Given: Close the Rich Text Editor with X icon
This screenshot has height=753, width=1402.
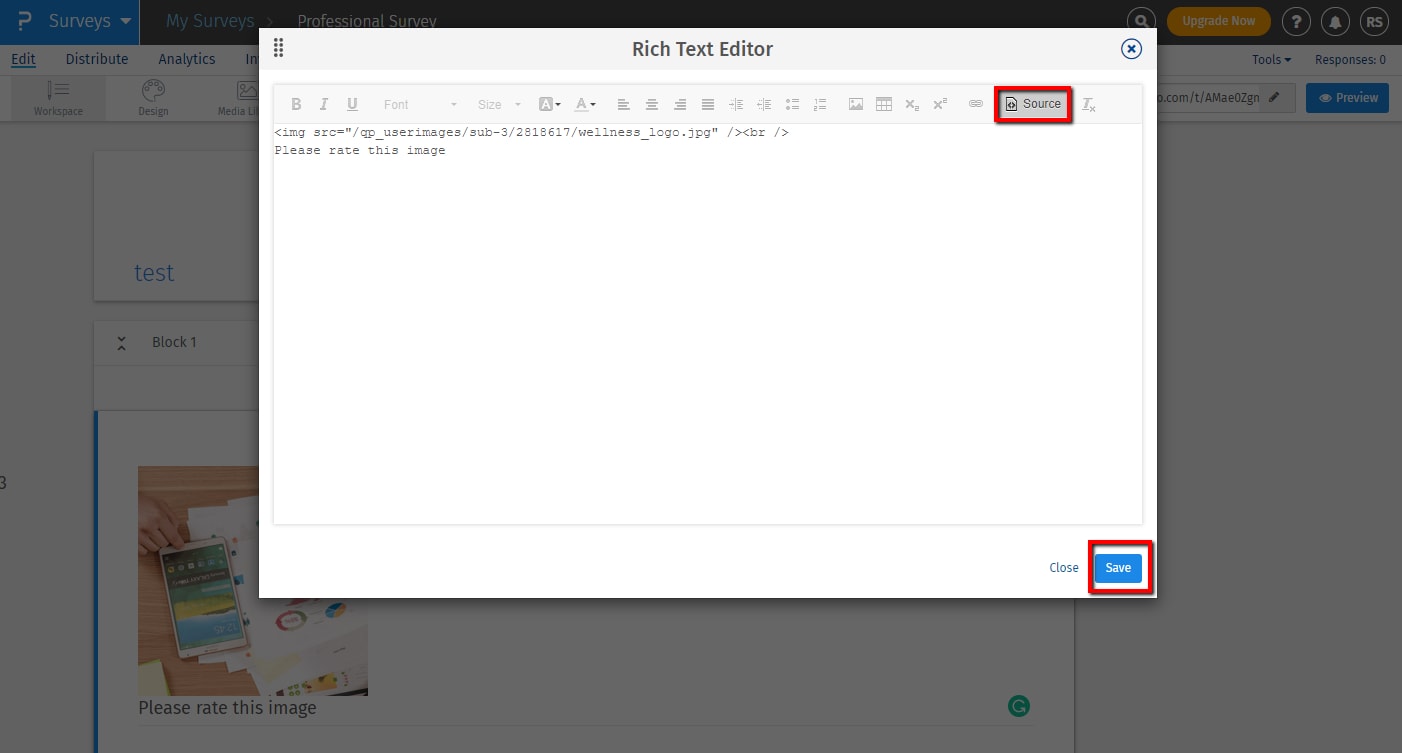Looking at the screenshot, I should [1131, 49].
